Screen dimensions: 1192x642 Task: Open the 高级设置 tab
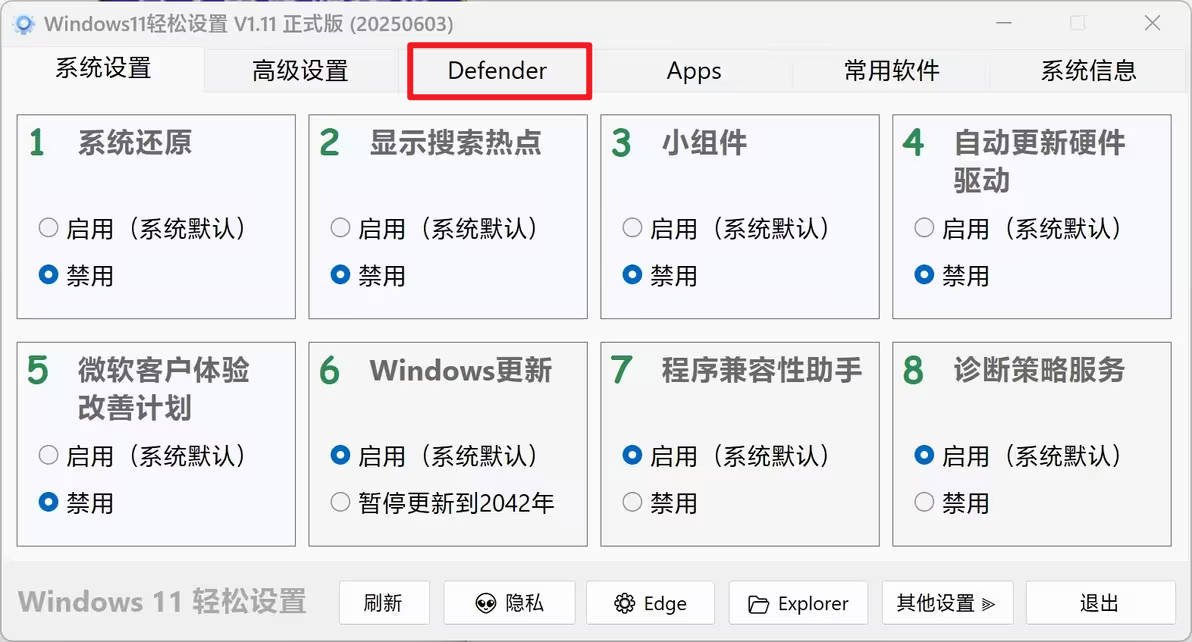coord(300,71)
